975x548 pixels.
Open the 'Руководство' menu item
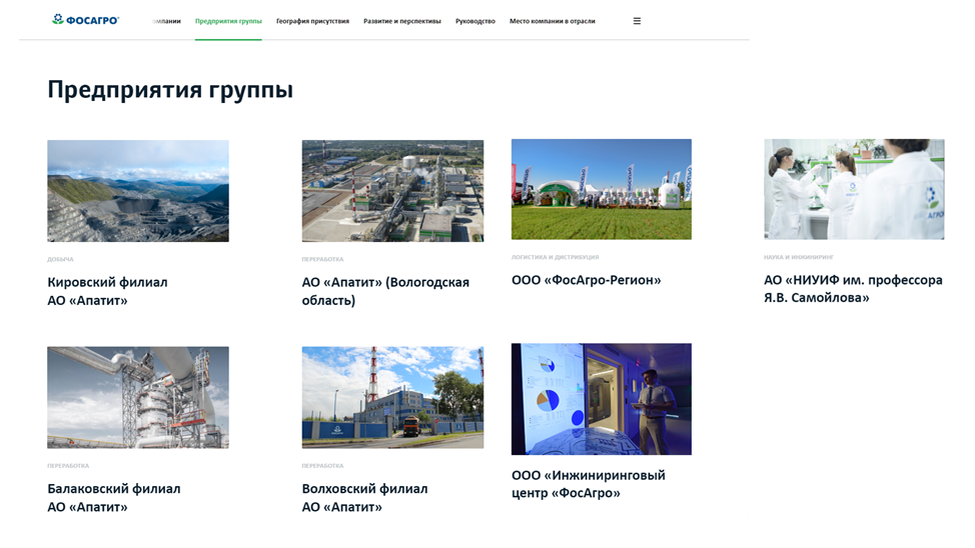click(x=475, y=21)
